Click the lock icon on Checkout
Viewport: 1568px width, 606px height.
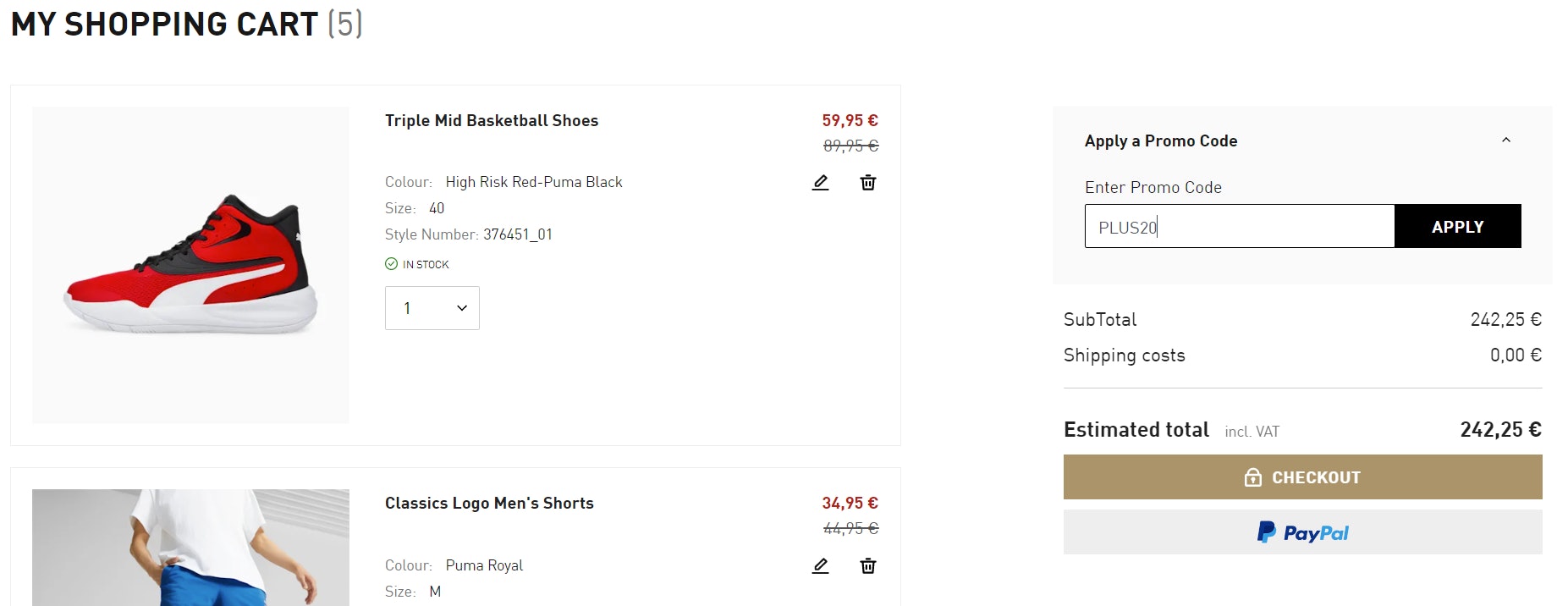(1253, 477)
